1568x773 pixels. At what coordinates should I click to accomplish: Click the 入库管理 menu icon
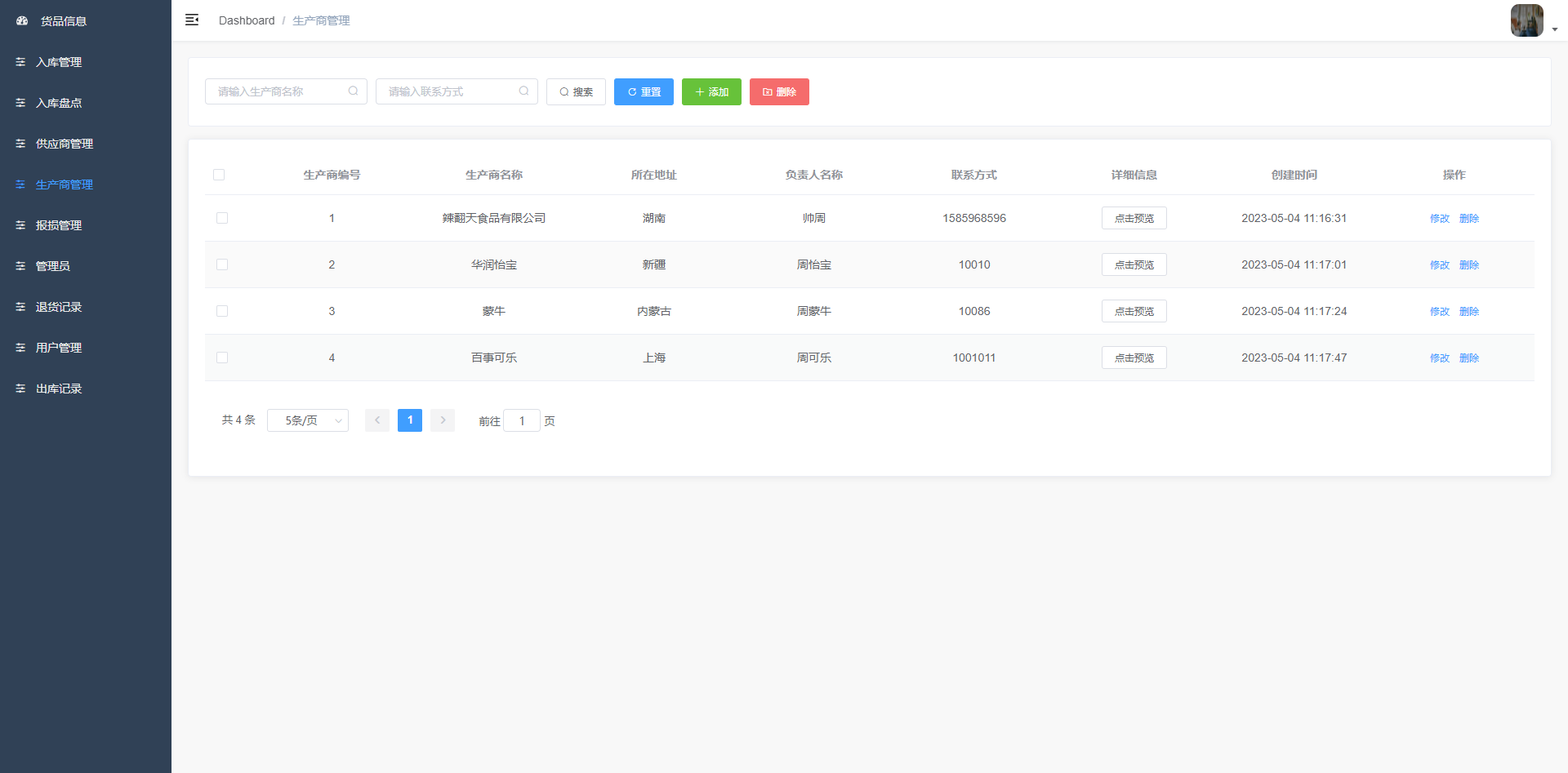click(x=20, y=61)
